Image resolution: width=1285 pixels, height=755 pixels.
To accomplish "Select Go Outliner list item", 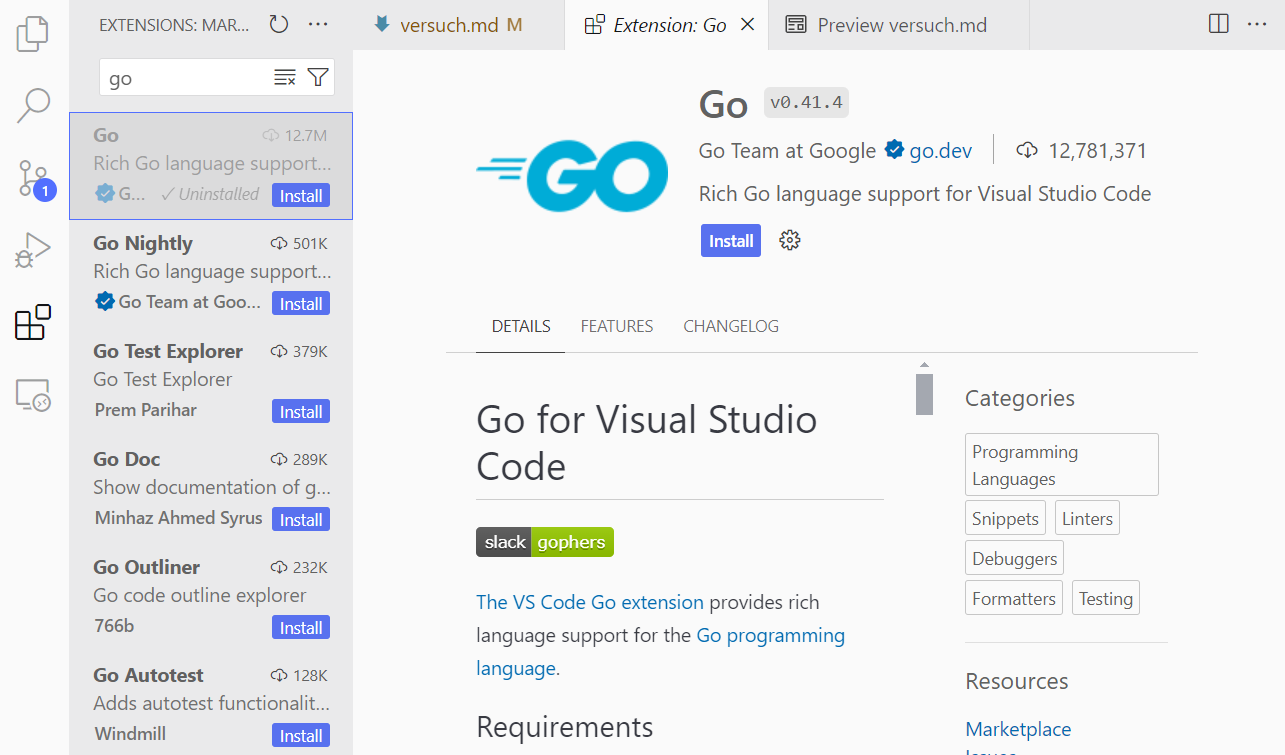I will click(x=211, y=598).
